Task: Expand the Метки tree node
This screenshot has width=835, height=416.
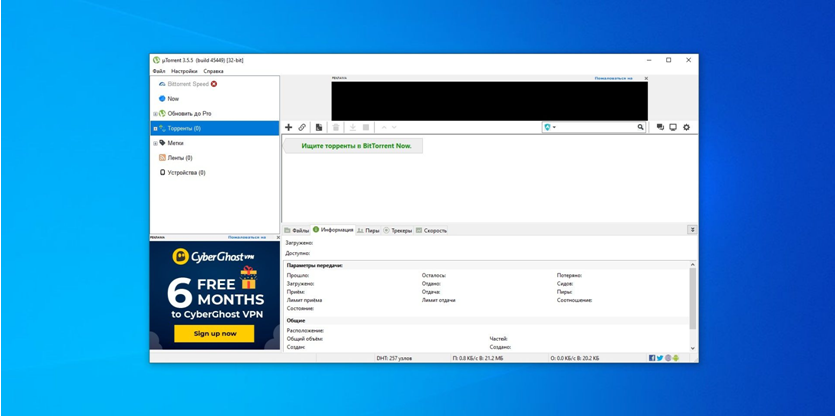Action: coord(155,143)
